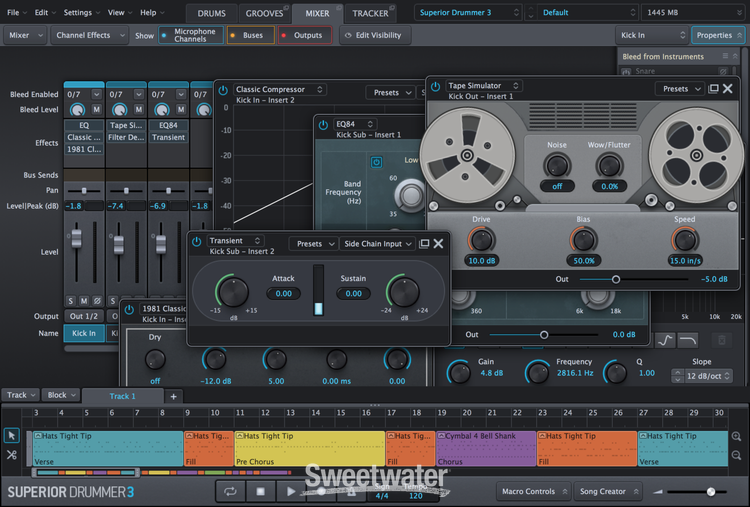Switch to the GROOVES tab
The width and height of the screenshot is (750, 507).
[265, 13]
